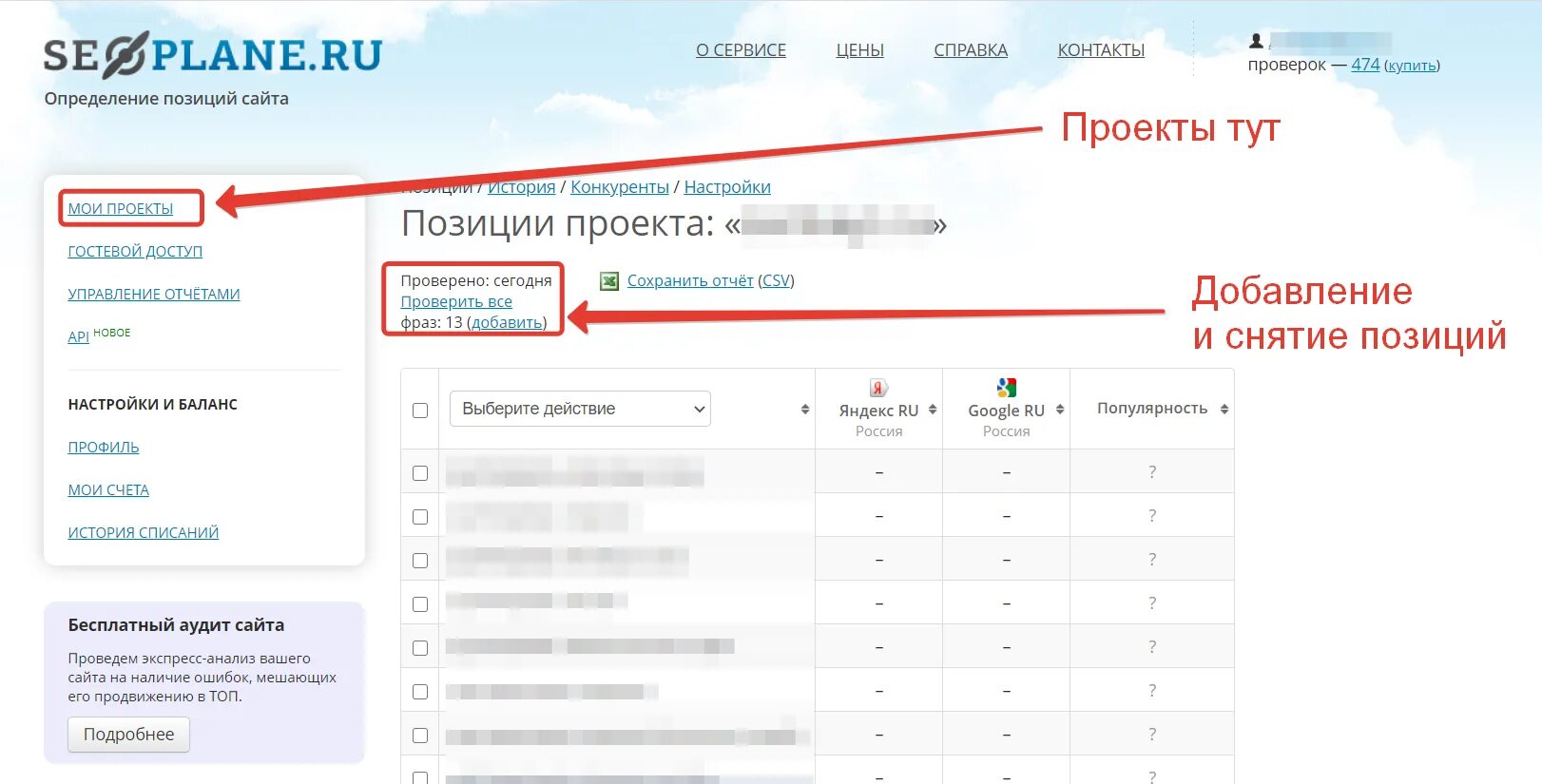Click the 474 checks balance link

click(1365, 65)
